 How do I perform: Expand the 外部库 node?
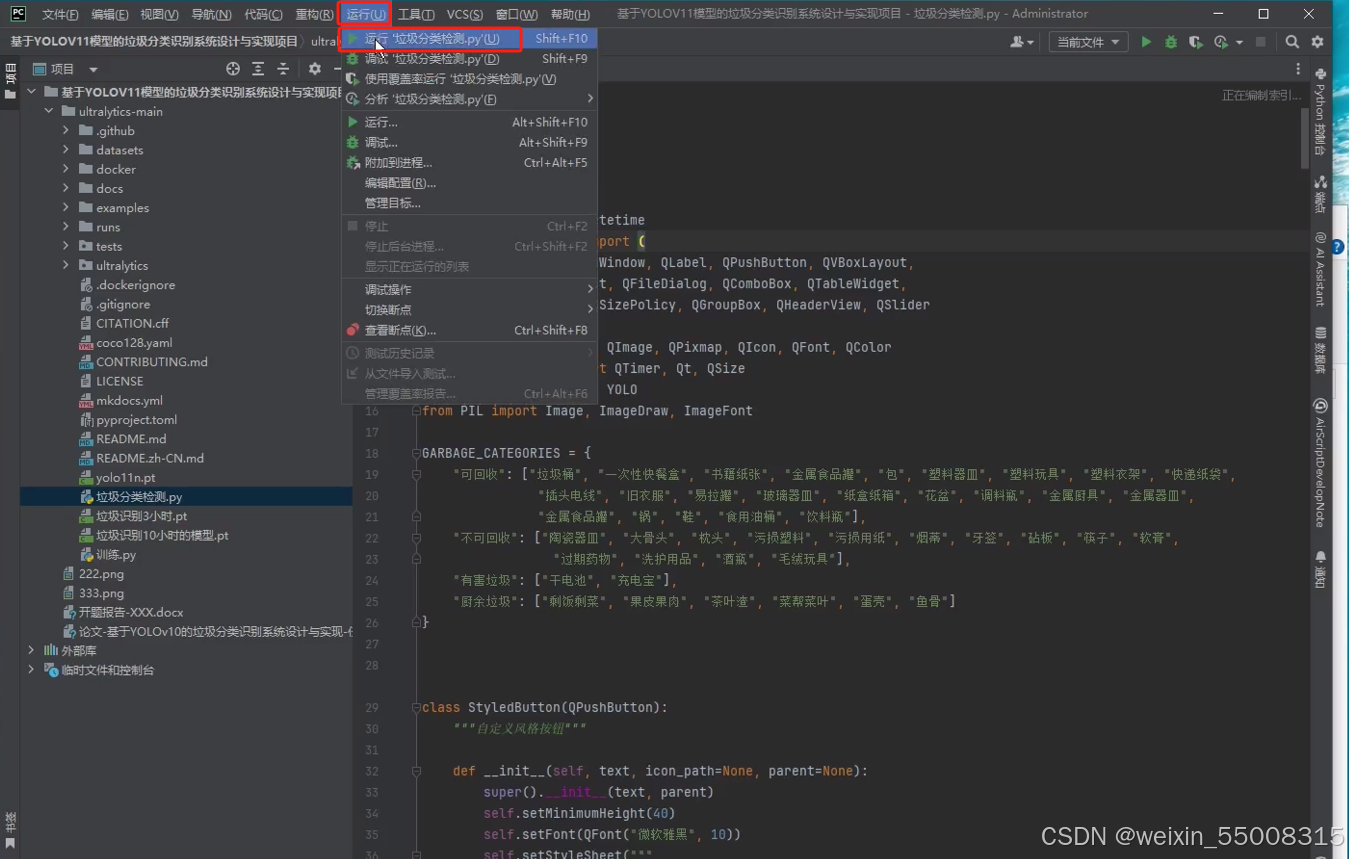31,651
